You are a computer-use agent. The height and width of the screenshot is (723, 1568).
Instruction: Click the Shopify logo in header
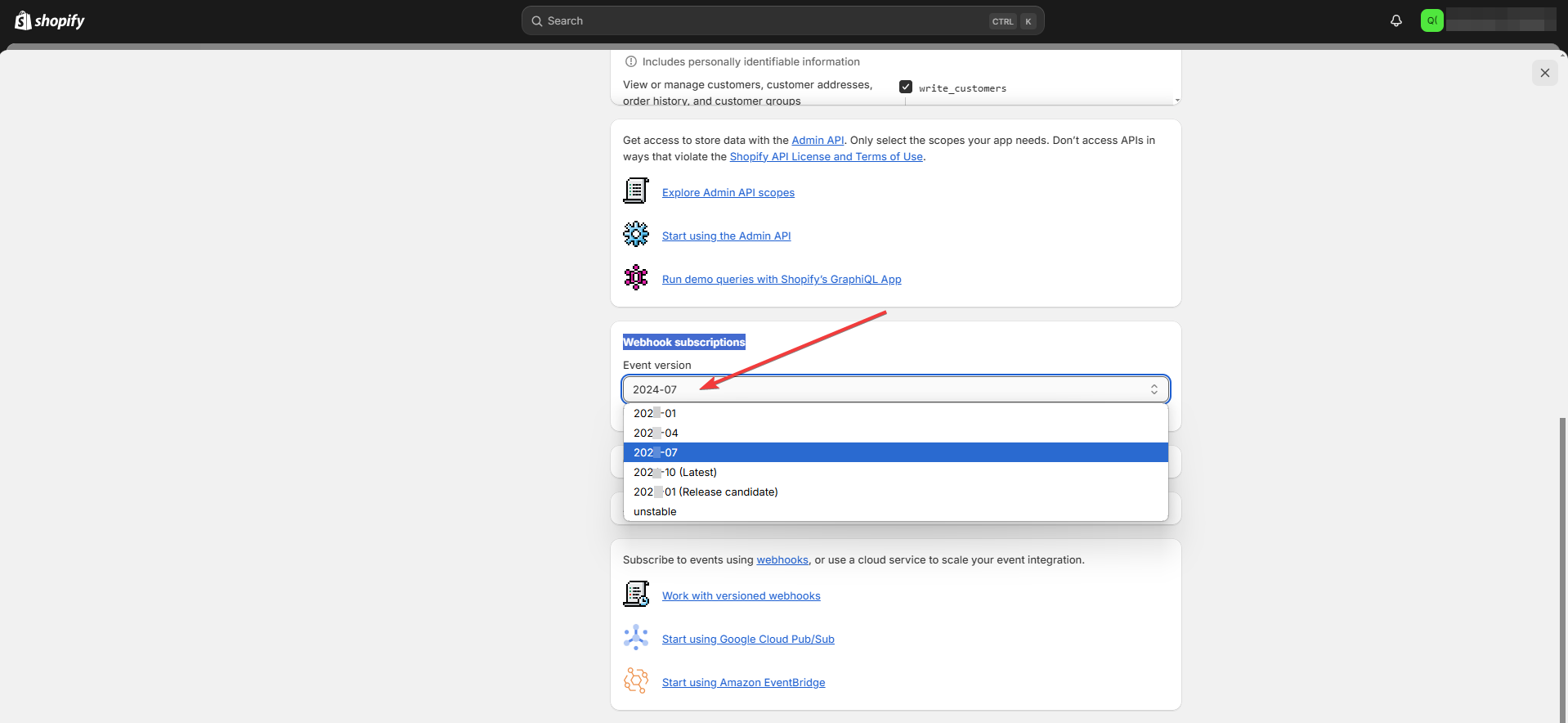point(50,20)
